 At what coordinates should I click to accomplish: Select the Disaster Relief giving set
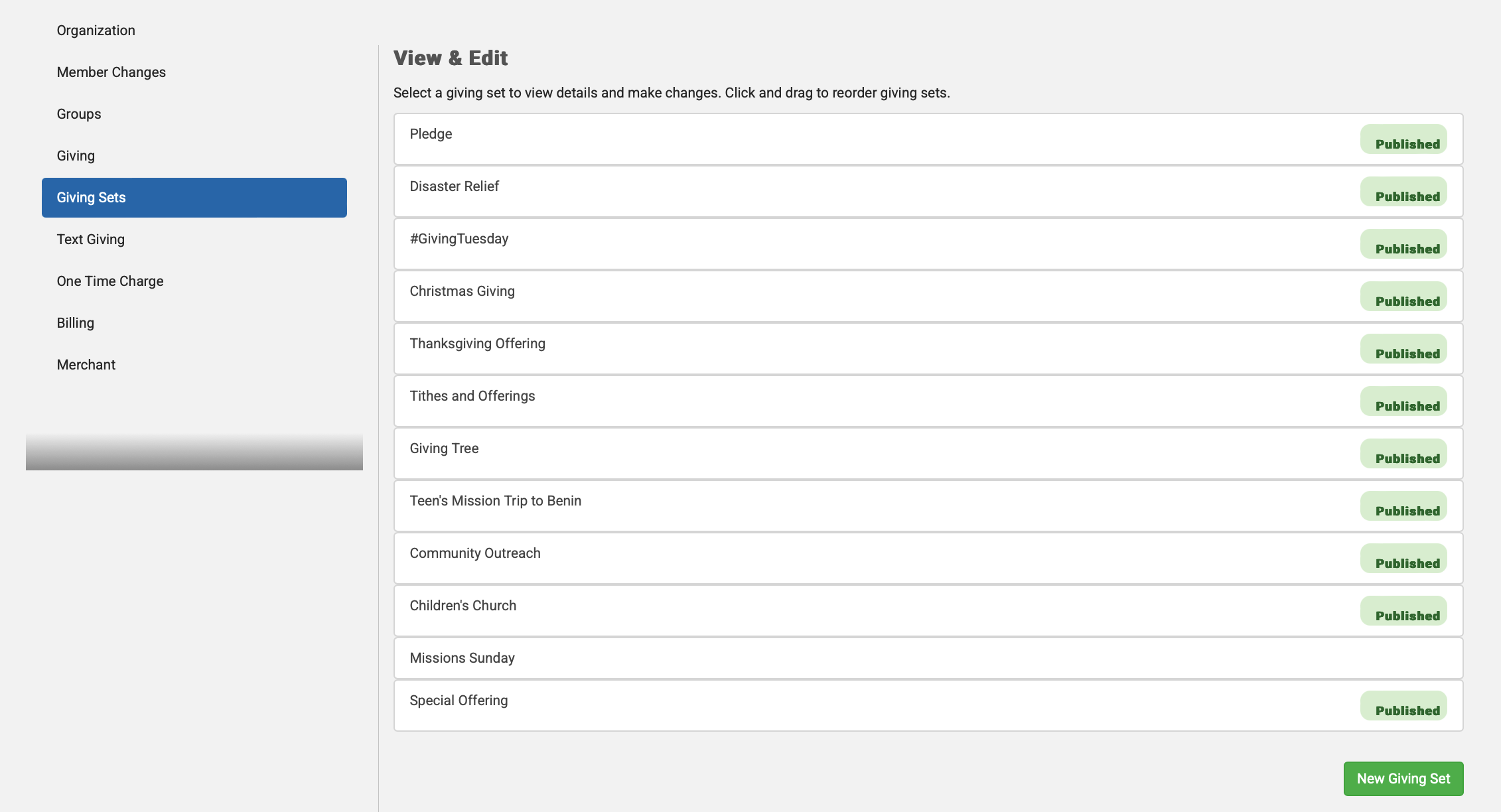[x=455, y=186]
